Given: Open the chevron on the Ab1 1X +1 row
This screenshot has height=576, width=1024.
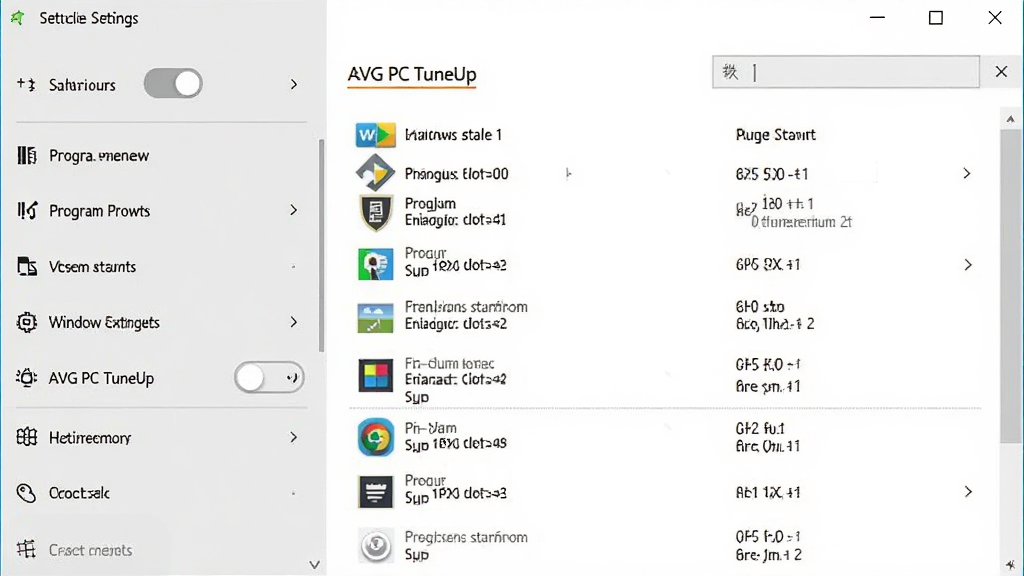Looking at the screenshot, I should coord(968,492).
